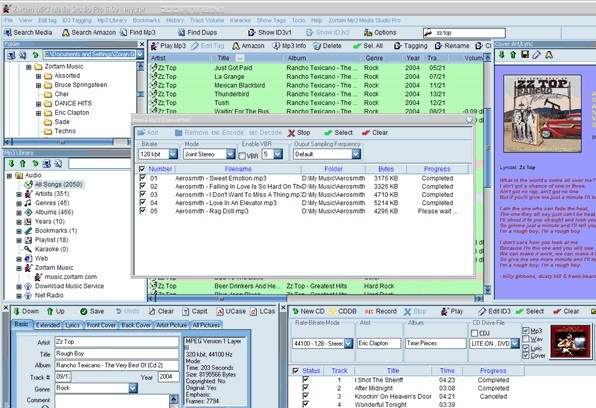The height and width of the screenshot is (408, 596).
Task: Click Clear in the encoder window toolbar
Action: pyautogui.click(x=375, y=133)
